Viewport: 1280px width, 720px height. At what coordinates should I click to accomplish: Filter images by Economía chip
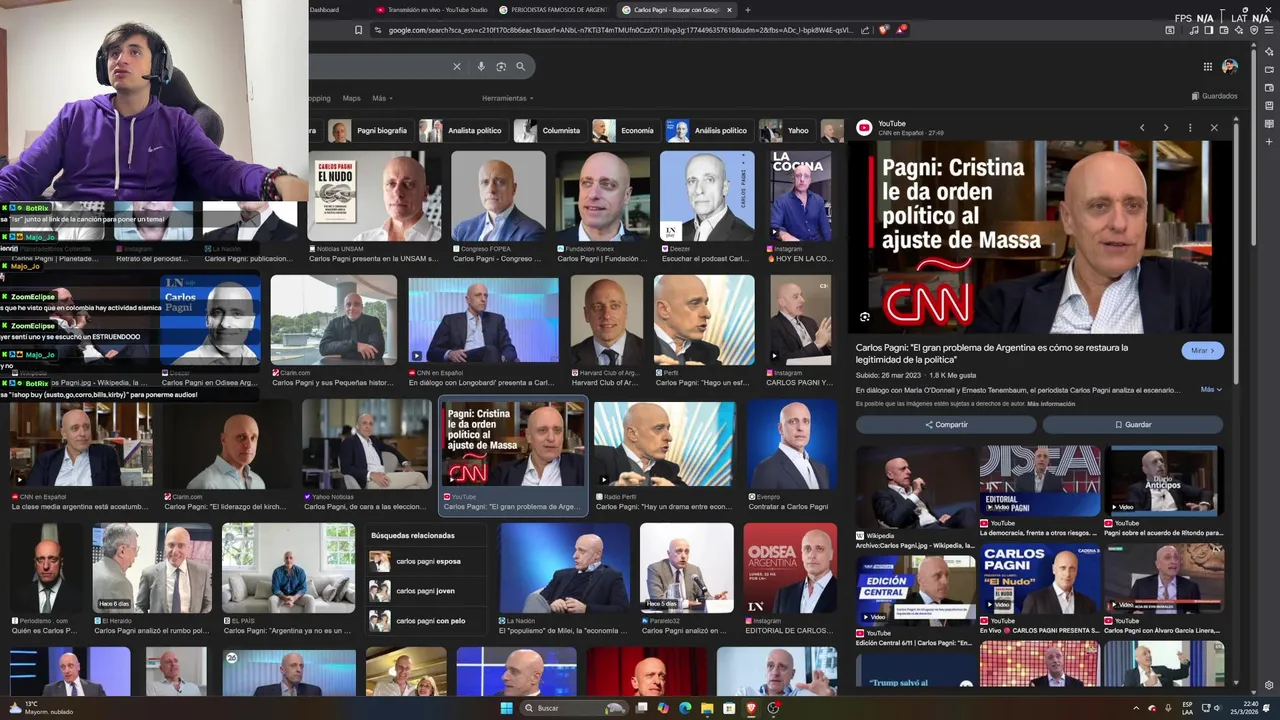625,131
